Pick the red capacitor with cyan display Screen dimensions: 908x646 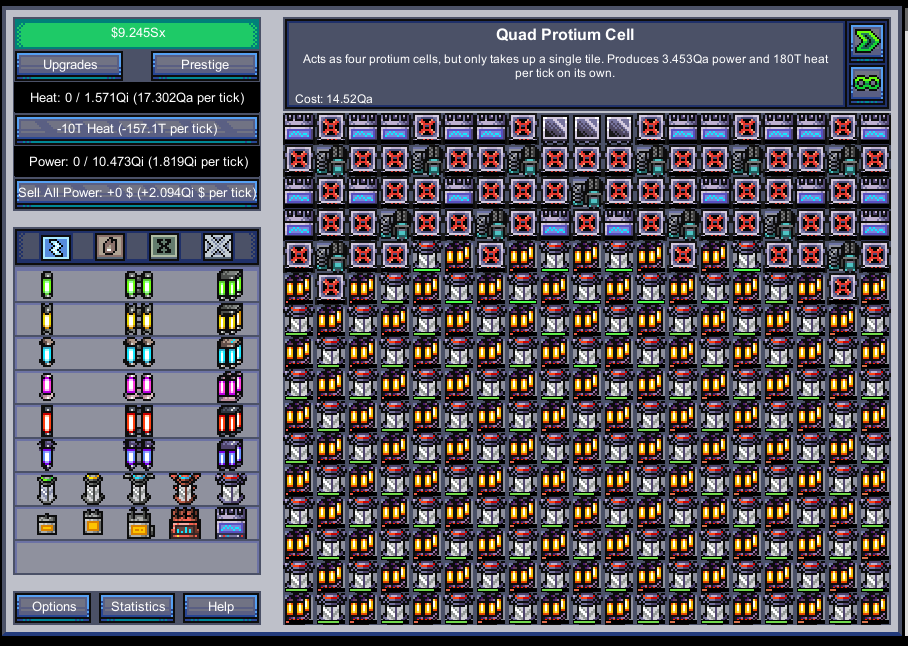[185, 523]
